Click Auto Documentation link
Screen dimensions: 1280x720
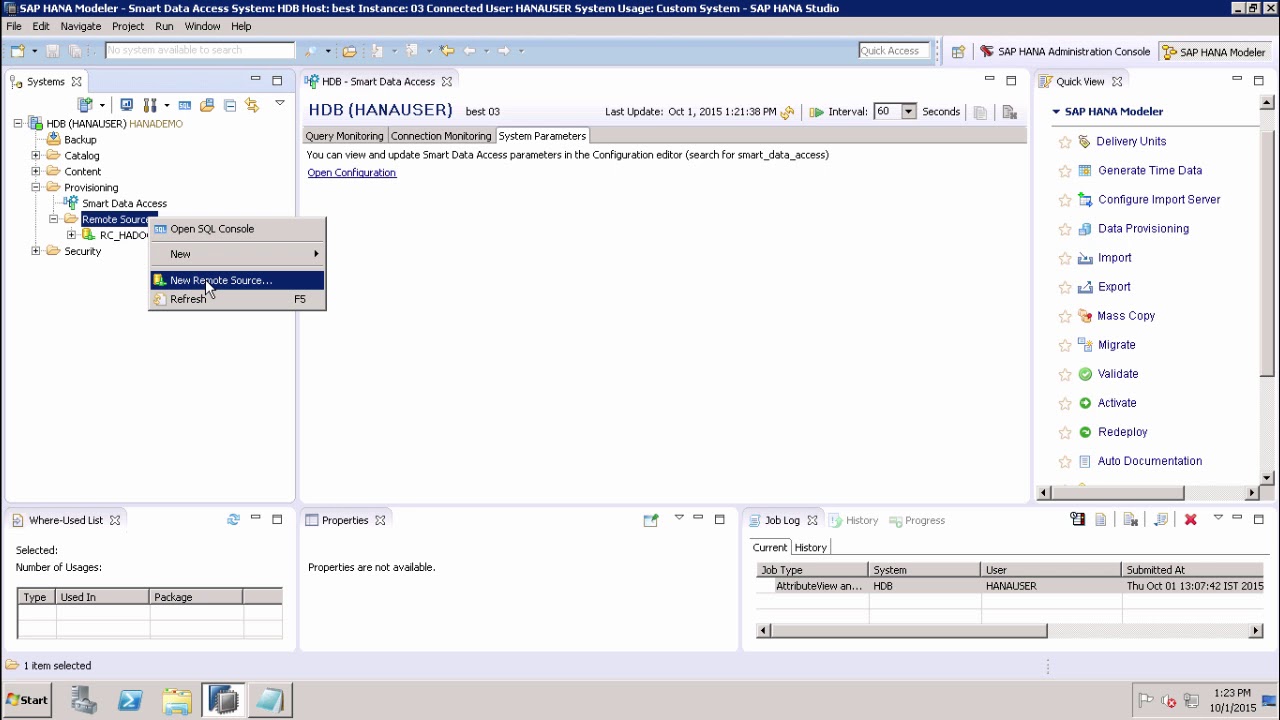coord(1150,461)
